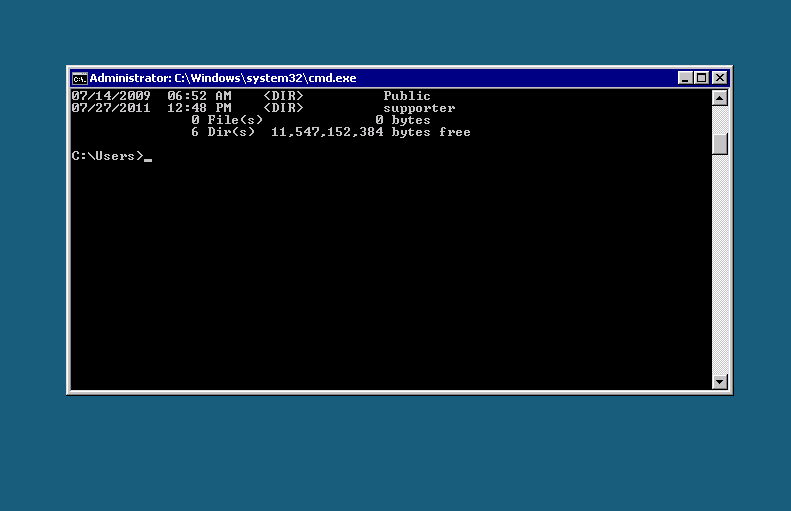
Task: Click the '6 Dir(s)' summary text
Action: pyautogui.click(x=223, y=132)
